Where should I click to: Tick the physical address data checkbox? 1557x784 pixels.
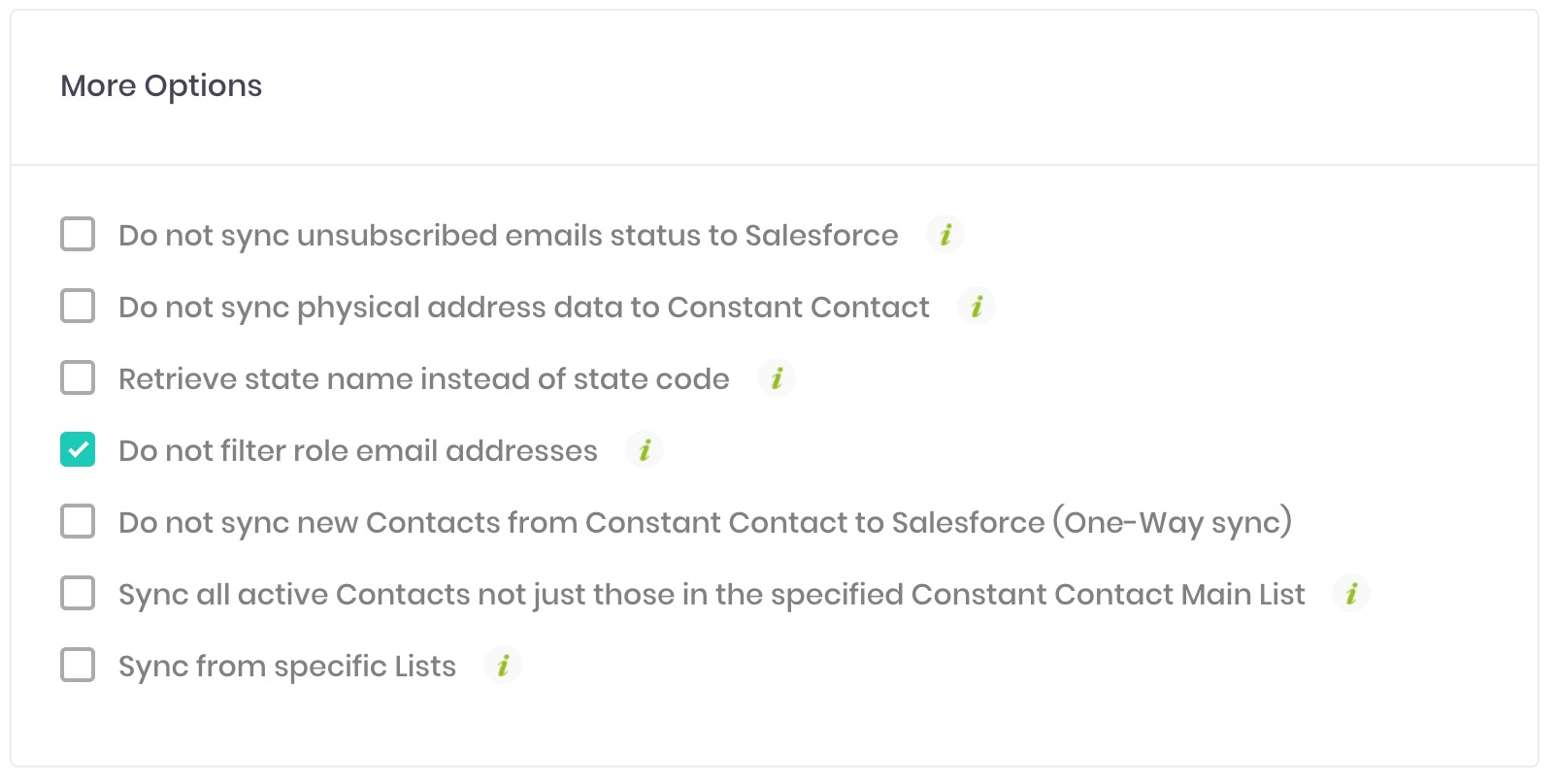click(x=78, y=306)
